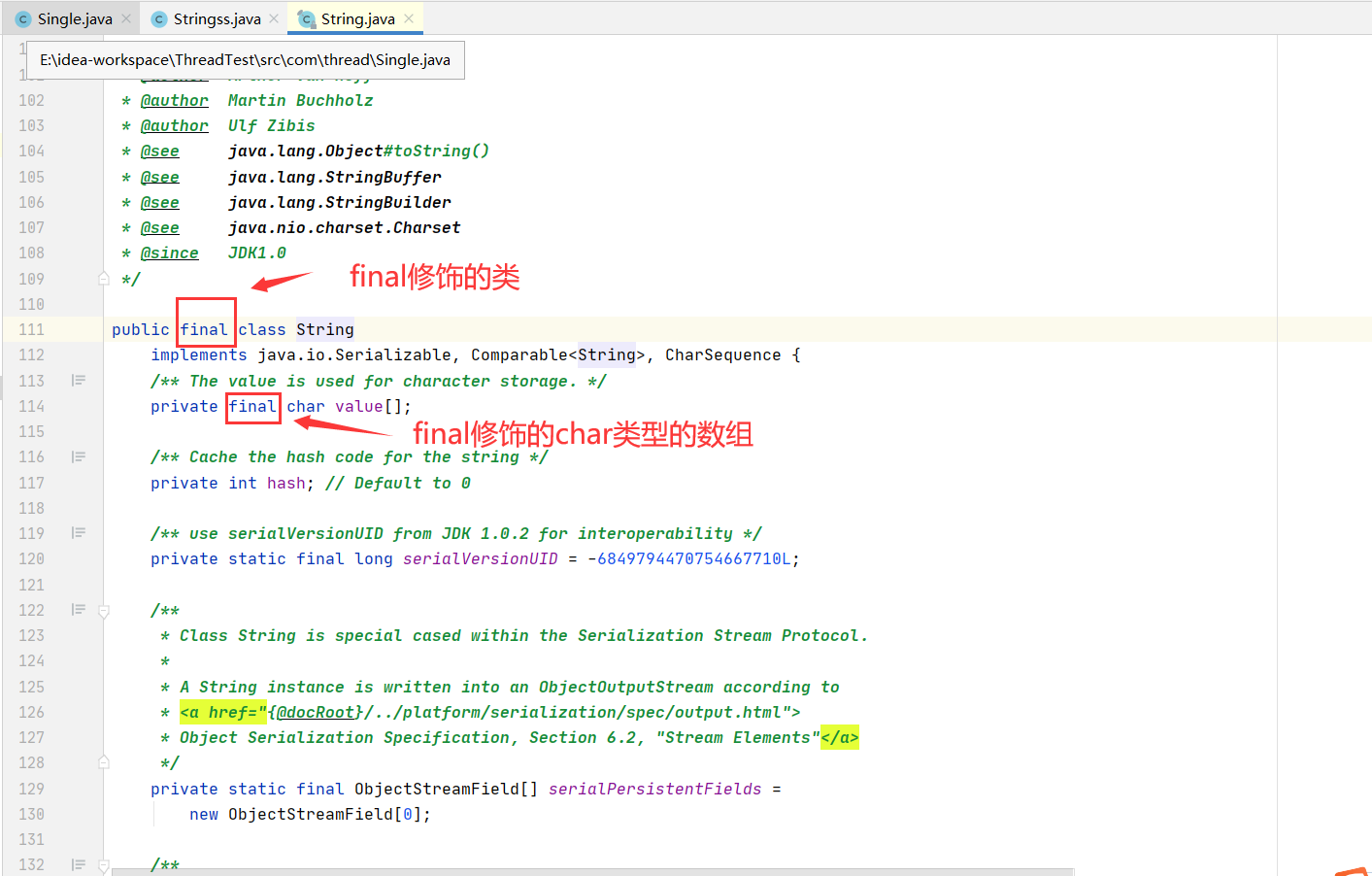1372x876 pixels.
Task: Click the final keyword in class declaration
Action: tap(204, 329)
